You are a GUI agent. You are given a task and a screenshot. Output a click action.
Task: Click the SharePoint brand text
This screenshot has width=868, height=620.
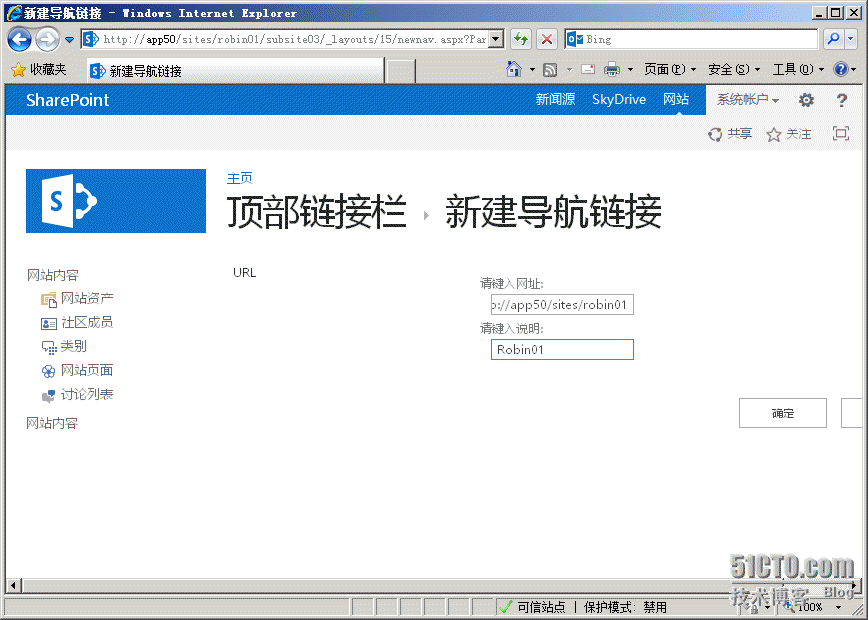point(68,100)
